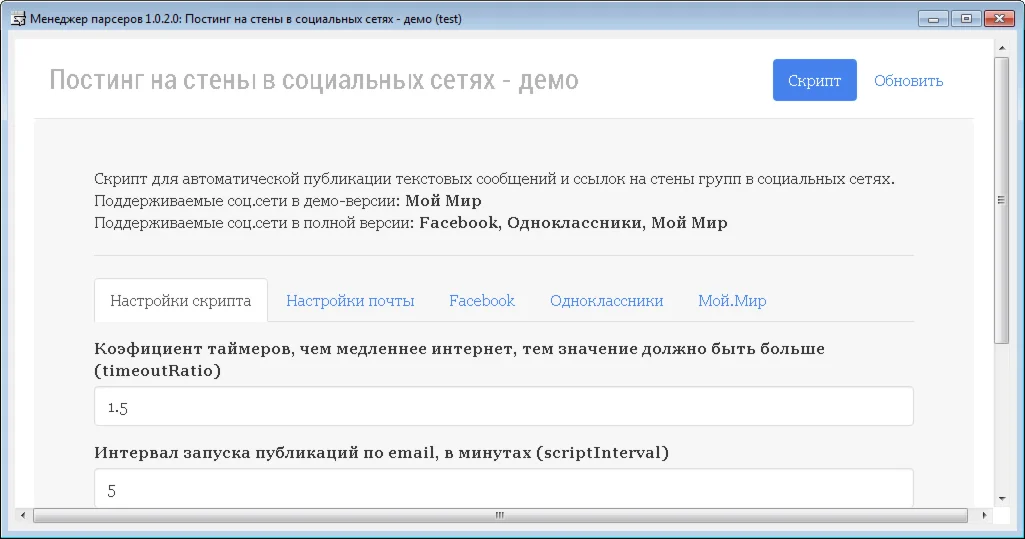Viewport: 1025px width, 539px height.
Task: Click the vertical scrollbar up arrow
Action: [x=1001, y=48]
